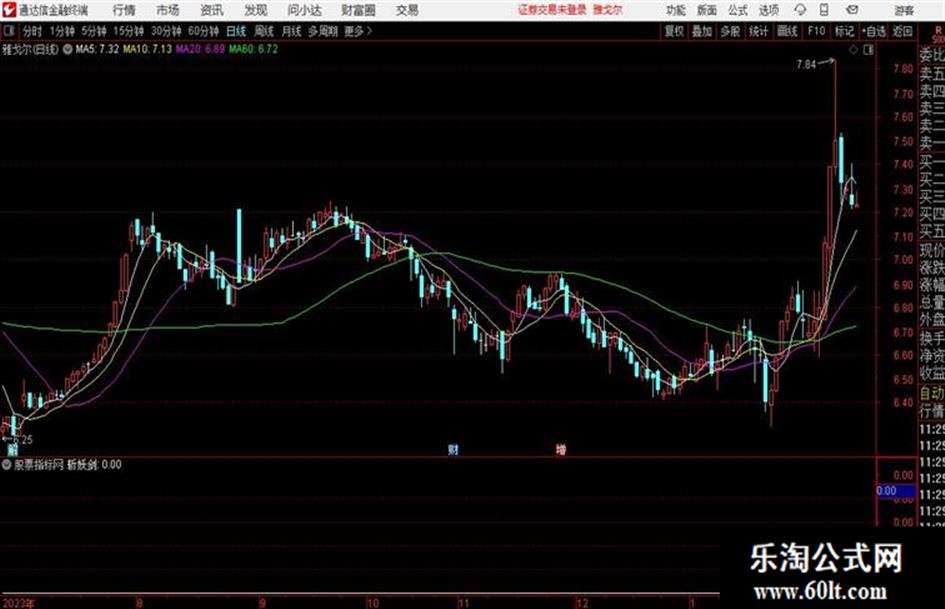945x609 pixels.
Task: Switch to 60分钟 period tab
Action: click(203, 31)
